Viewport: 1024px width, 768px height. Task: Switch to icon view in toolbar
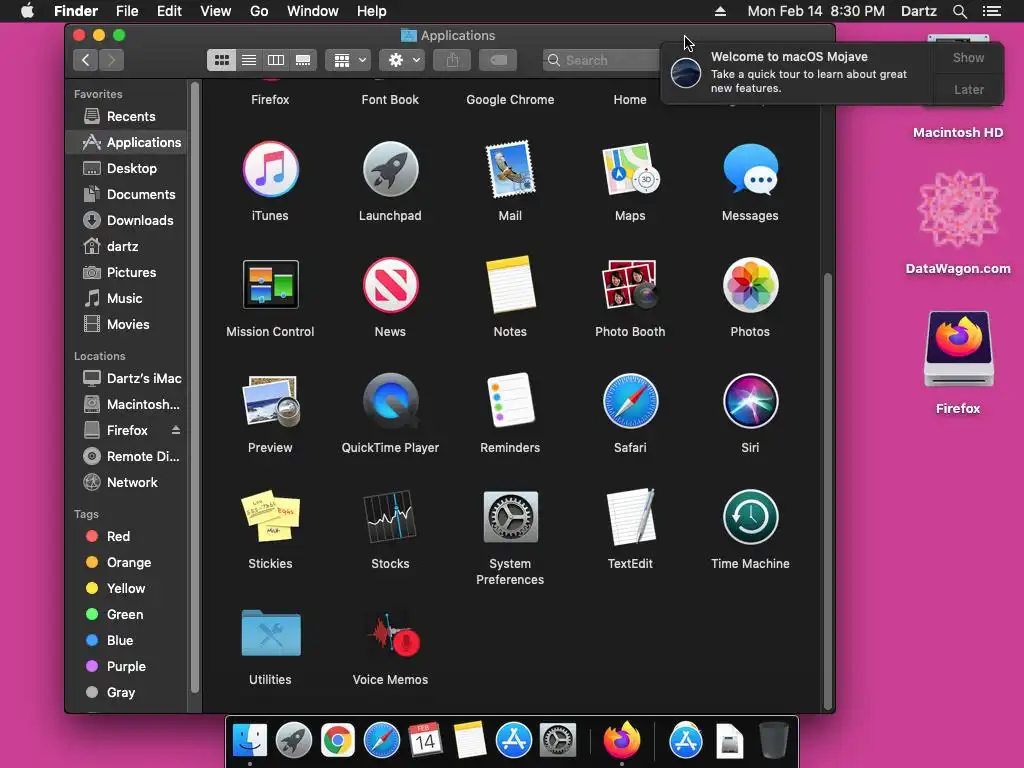(221, 60)
